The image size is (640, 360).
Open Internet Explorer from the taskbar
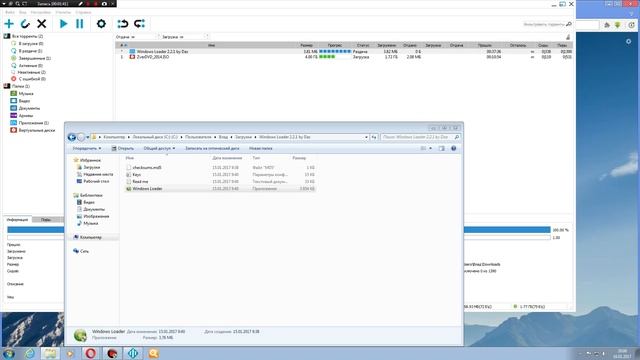tap(29, 353)
